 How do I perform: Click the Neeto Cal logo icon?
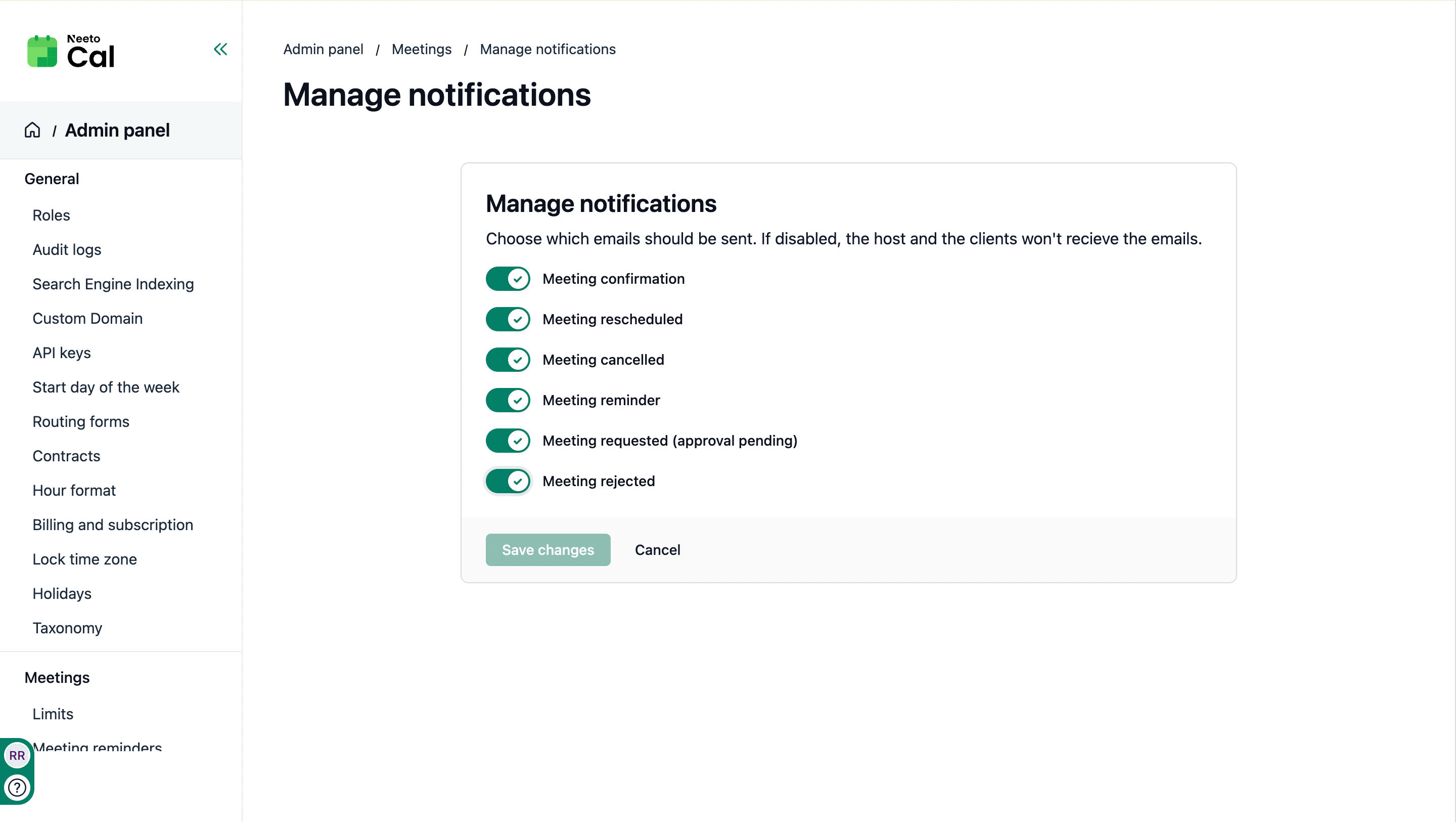pos(42,52)
